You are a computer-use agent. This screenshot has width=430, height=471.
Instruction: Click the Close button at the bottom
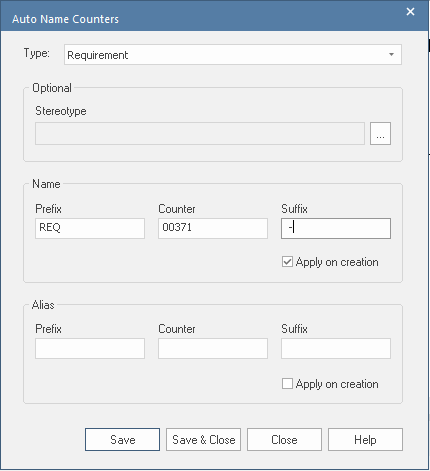pyautogui.click(x=284, y=440)
